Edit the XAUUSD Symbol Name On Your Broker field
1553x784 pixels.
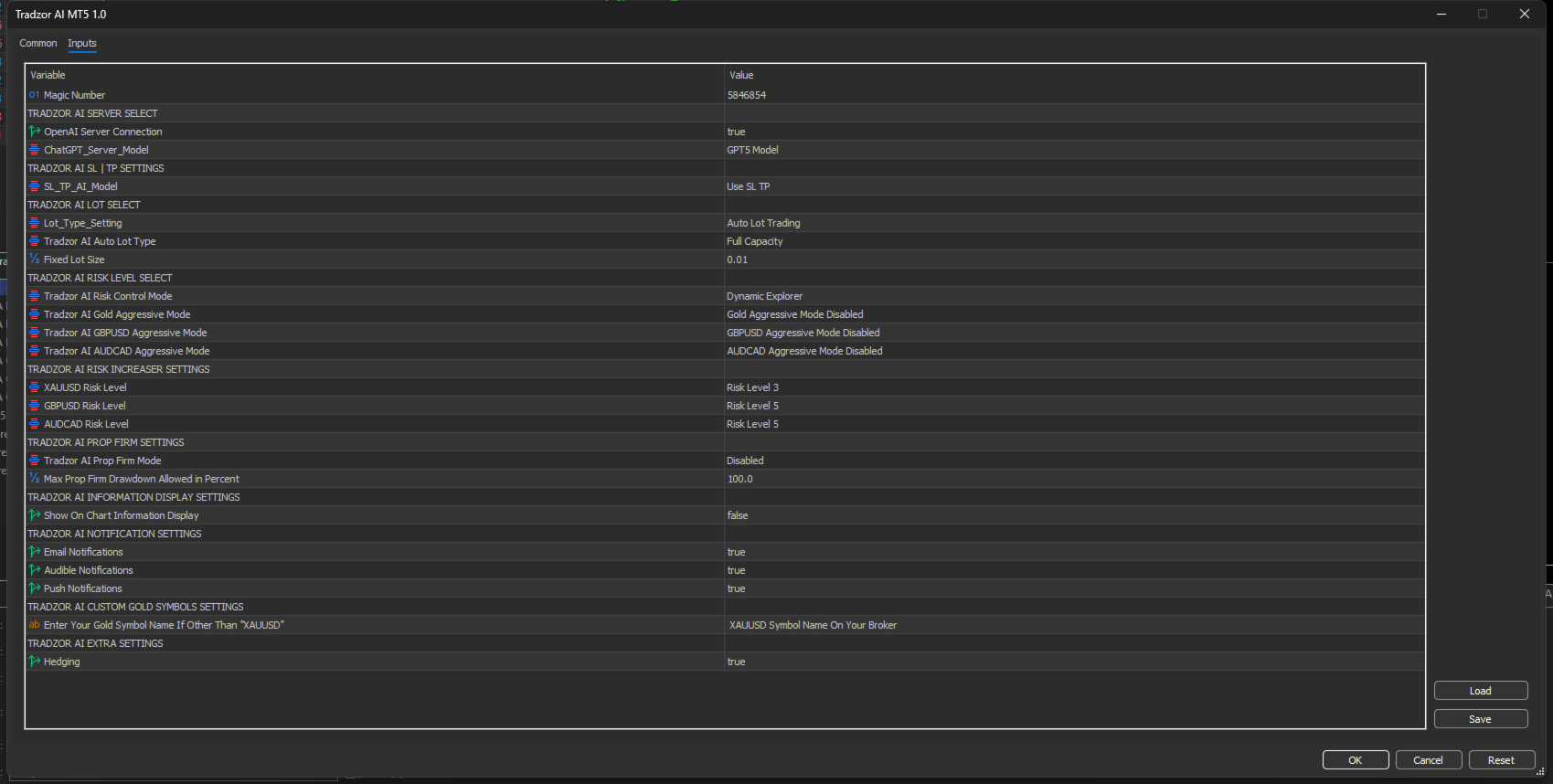[x=1074, y=625]
